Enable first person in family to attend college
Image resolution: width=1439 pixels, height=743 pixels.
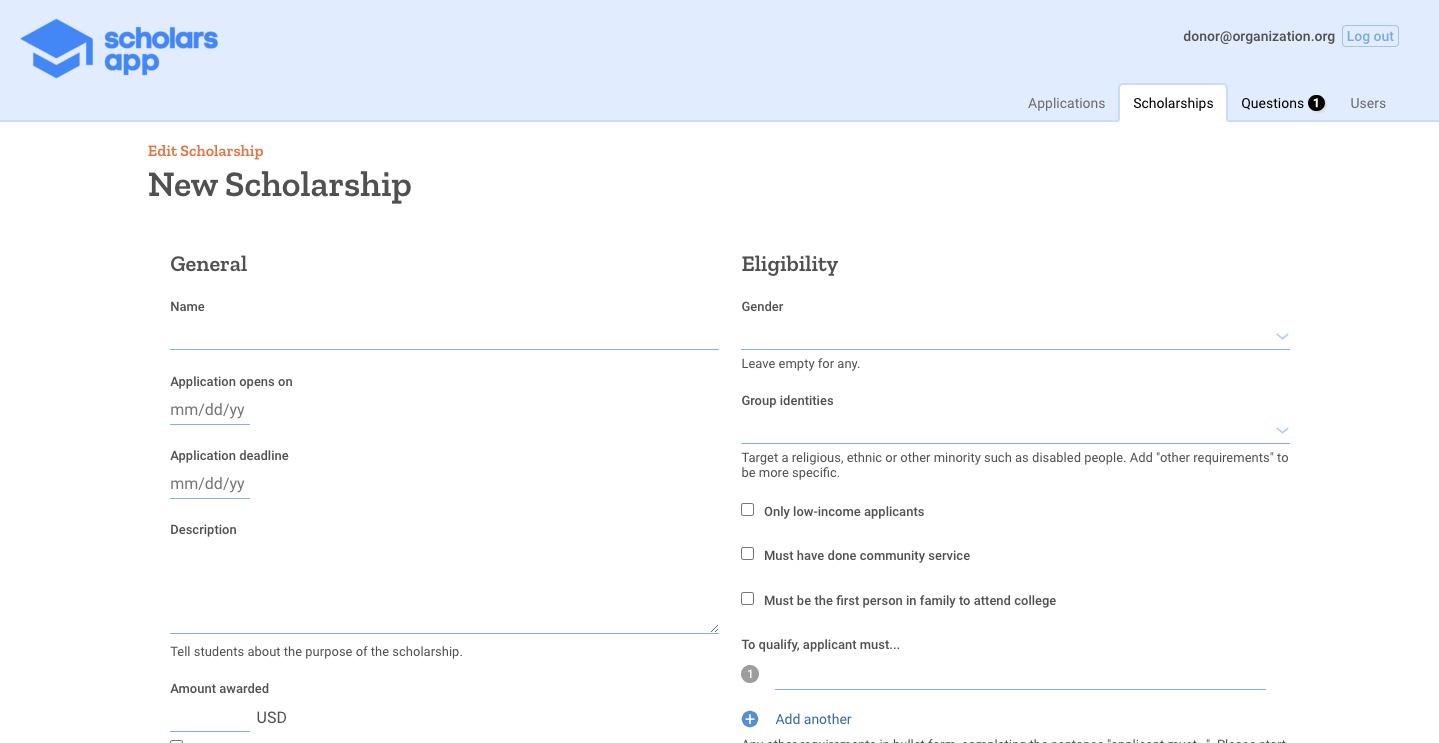point(747,597)
